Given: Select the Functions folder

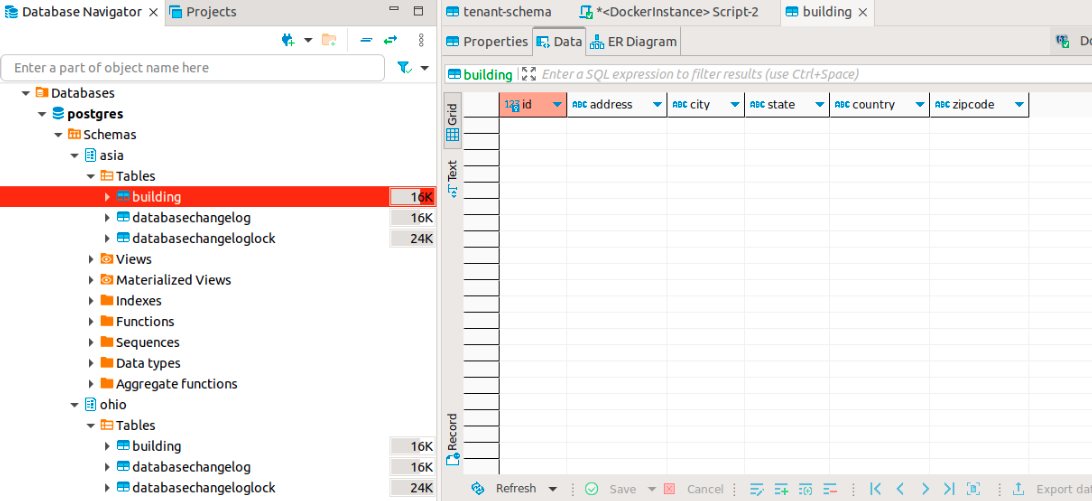Looking at the screenshot, I should pyautogui.click(x=145, y=321).
